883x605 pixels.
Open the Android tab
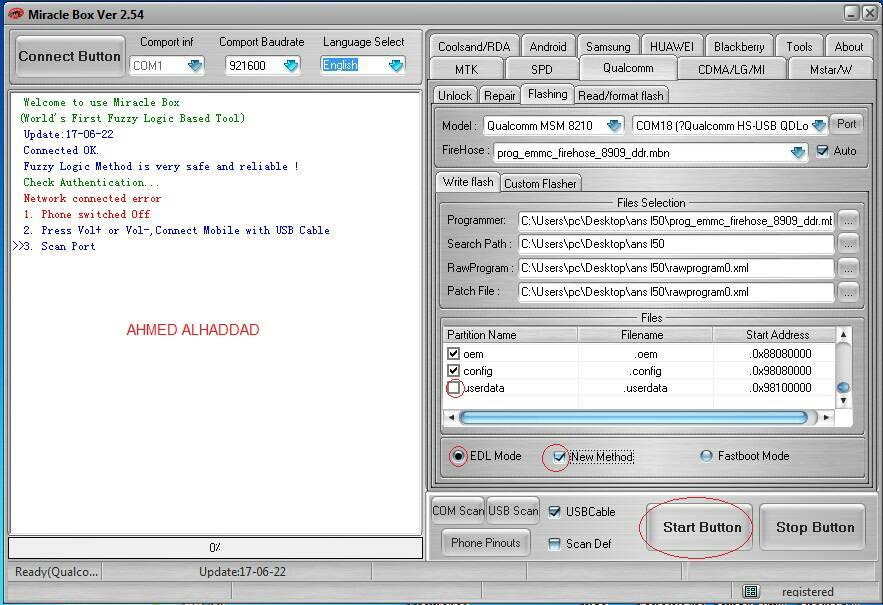pyautogui.click(x=548, y=47)
